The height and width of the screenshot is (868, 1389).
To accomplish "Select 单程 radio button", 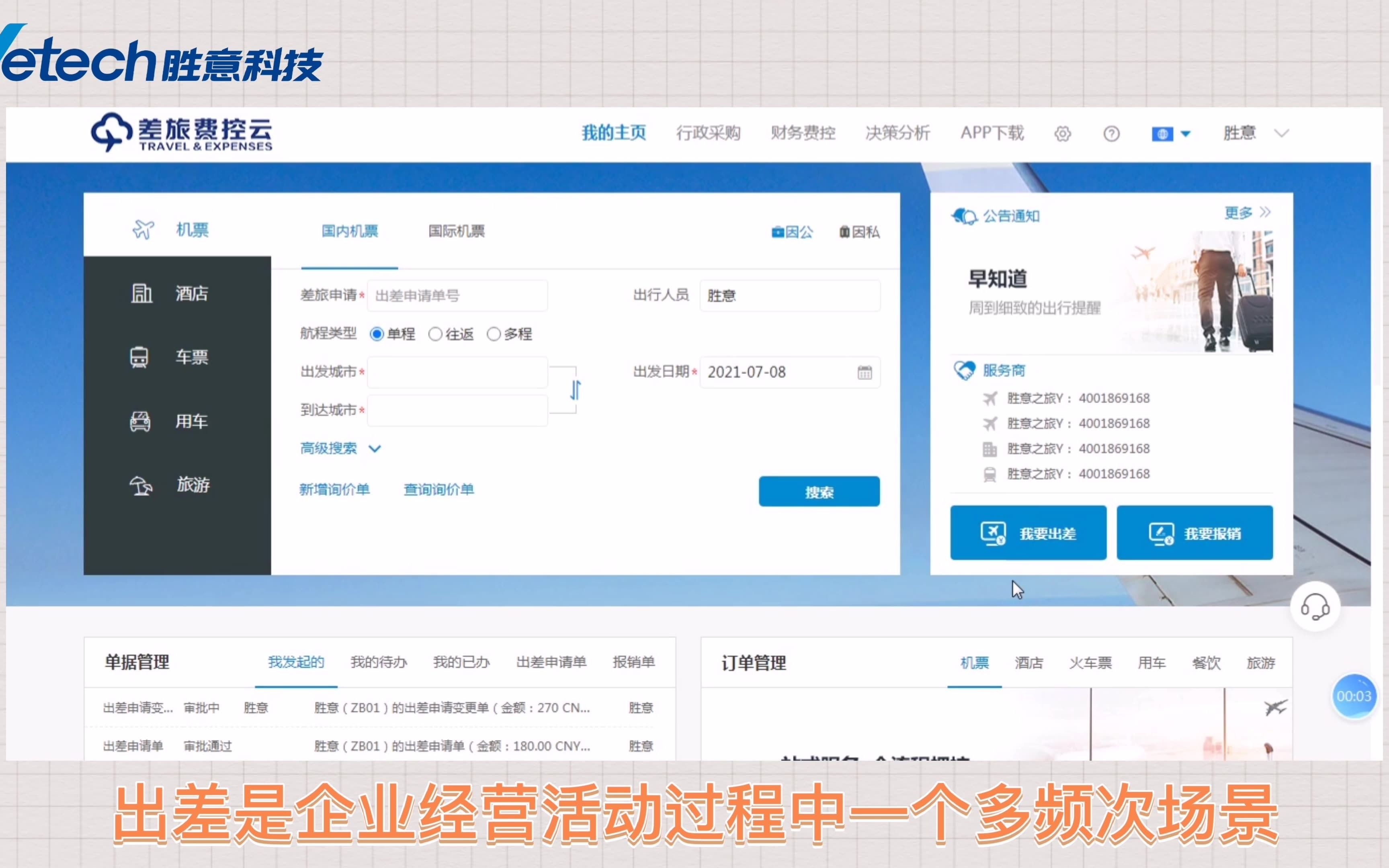I will (x=377, y=334).
